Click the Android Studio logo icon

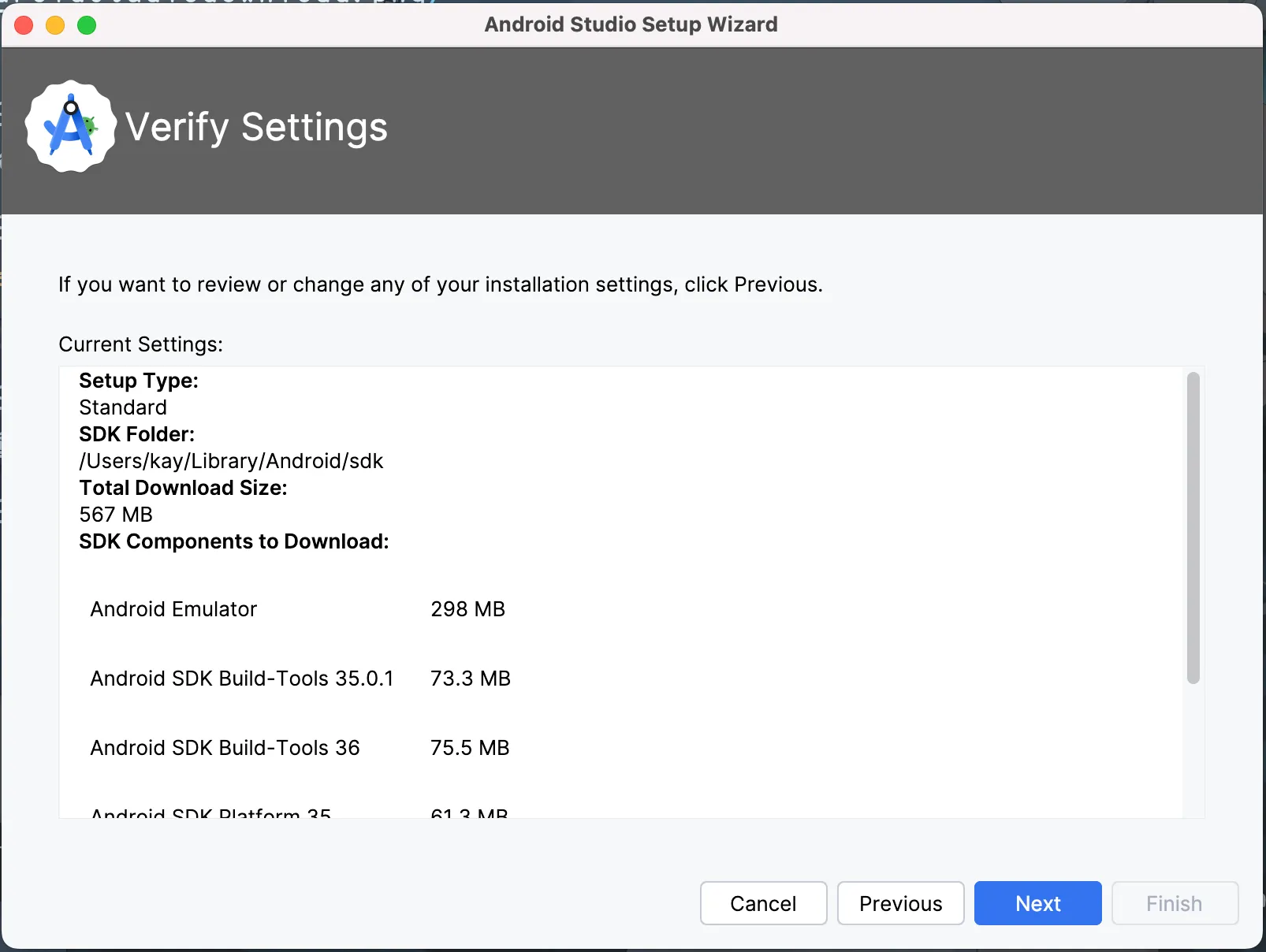(71, 126)
